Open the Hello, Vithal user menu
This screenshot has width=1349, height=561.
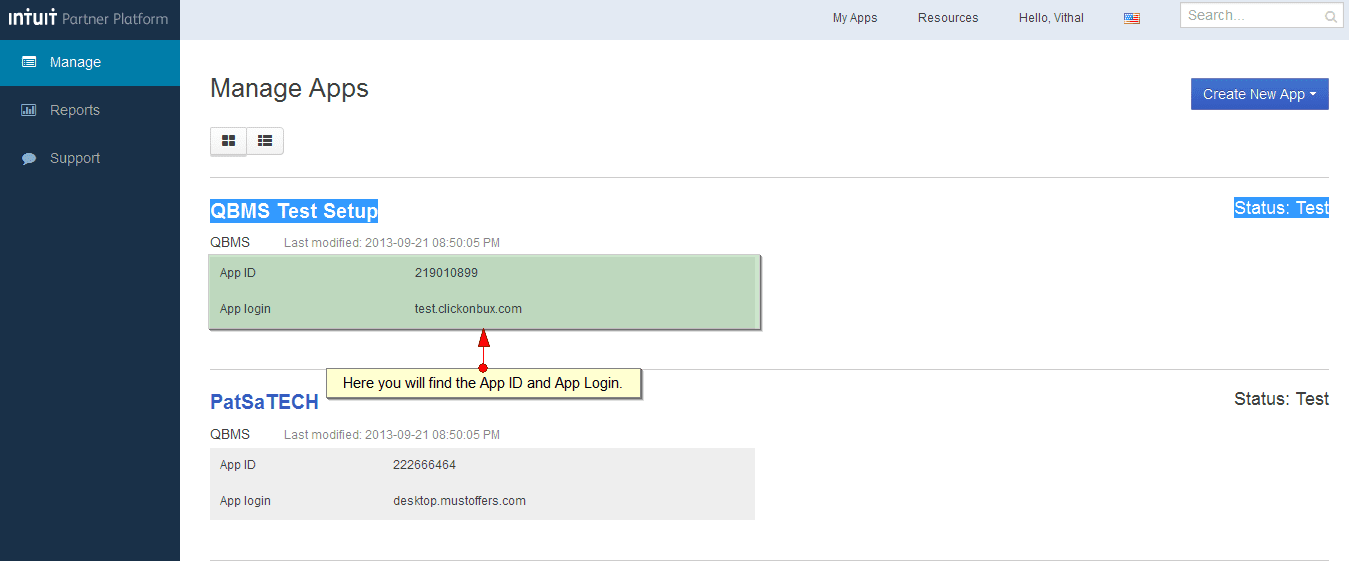(x=1051, y=18)
